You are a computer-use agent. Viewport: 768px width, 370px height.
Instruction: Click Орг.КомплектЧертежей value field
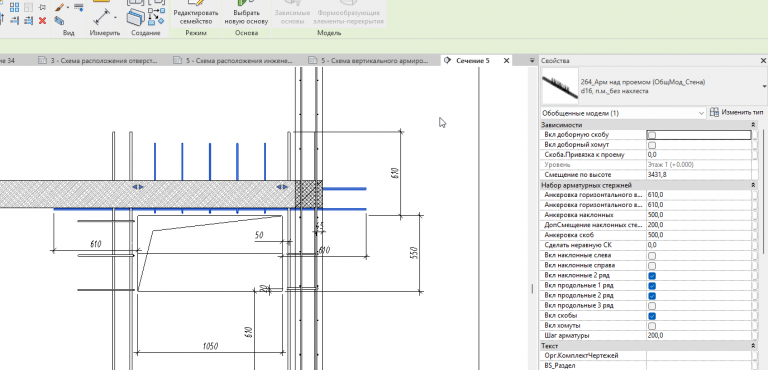pyautogui.click(x=699, y=355)
